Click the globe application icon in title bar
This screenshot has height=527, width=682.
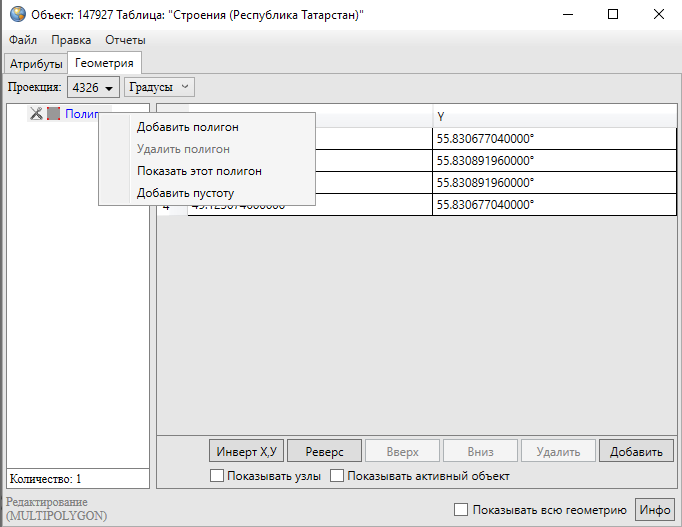(17, 15)
